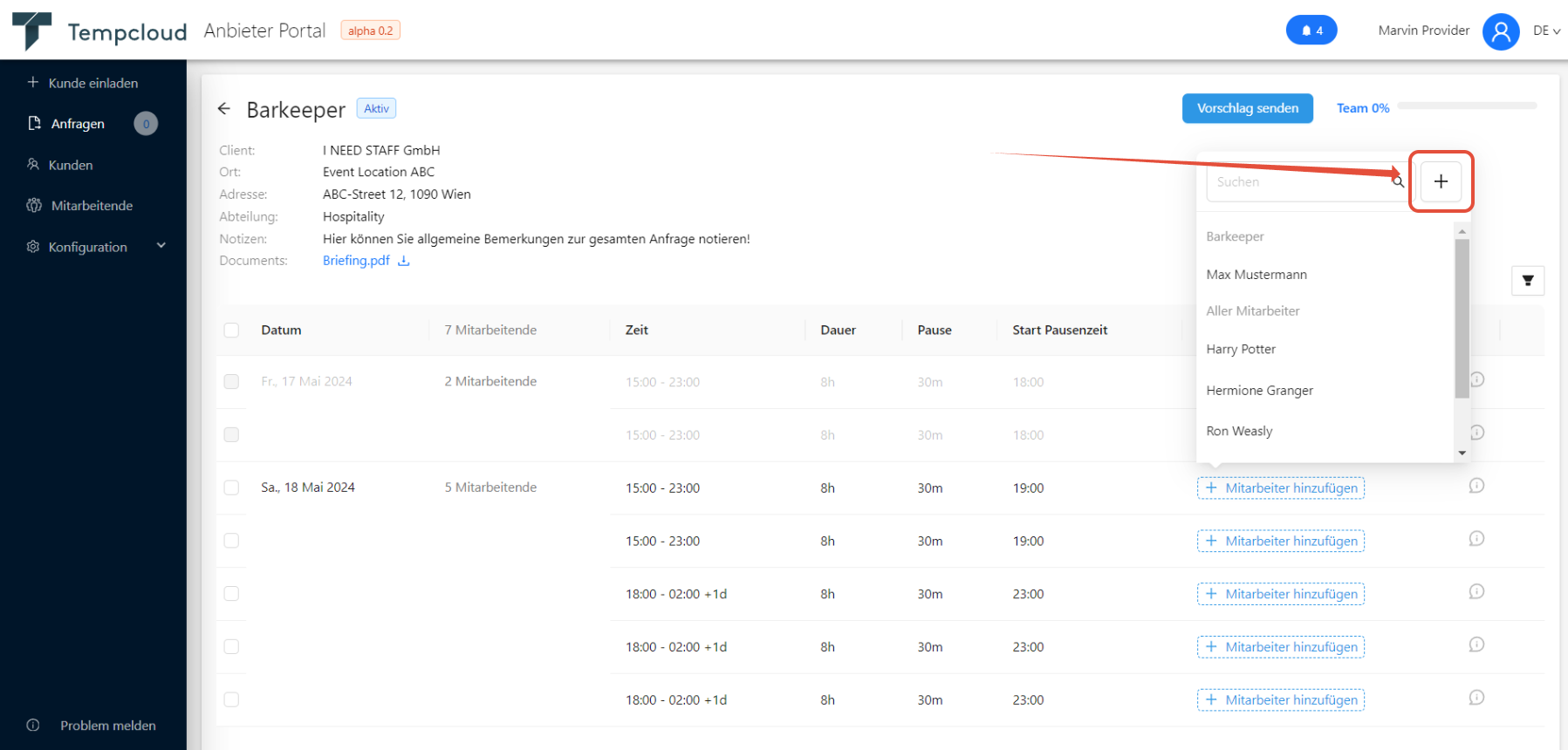
Task: Open the Marvin Provider profile avatar
Action: tap(1501, 31)
